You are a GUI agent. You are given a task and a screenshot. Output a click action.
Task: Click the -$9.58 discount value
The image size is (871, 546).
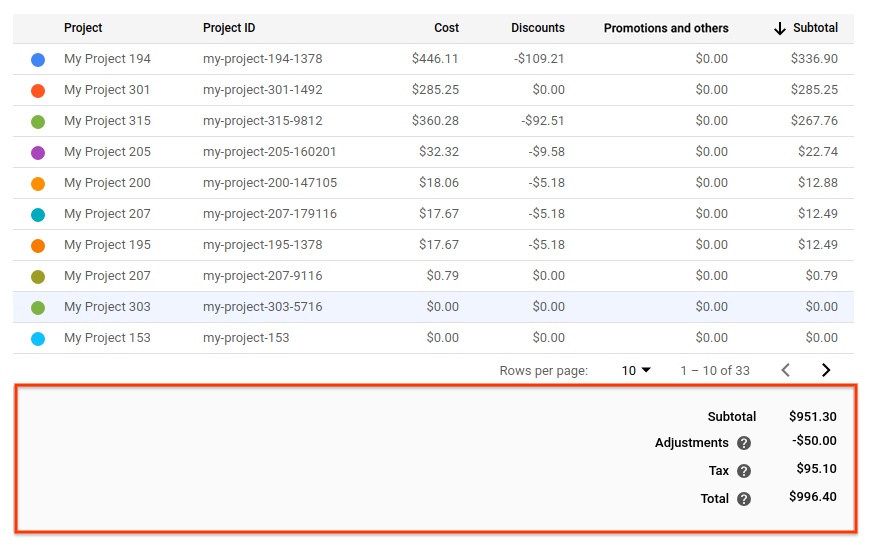[547, 152]
